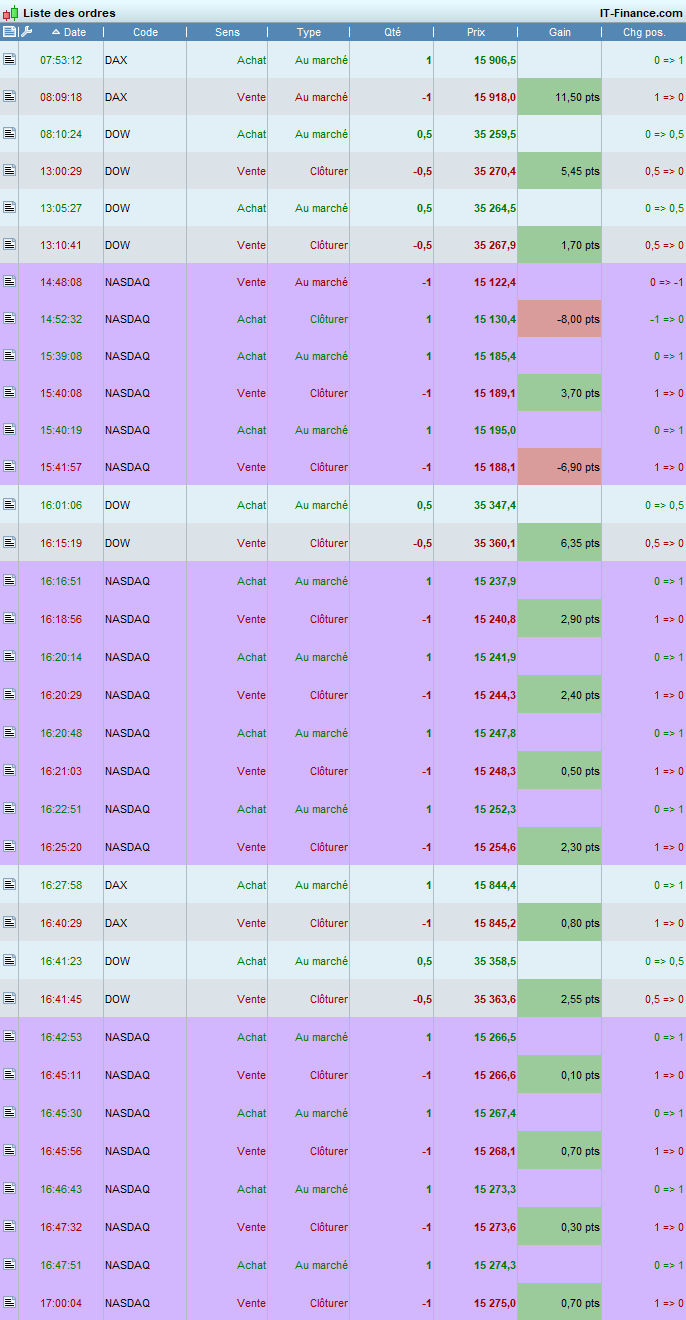Select the -6,90 pts loss cell
Viewport: 686px width, 1320px height.
tap(560, 467)
